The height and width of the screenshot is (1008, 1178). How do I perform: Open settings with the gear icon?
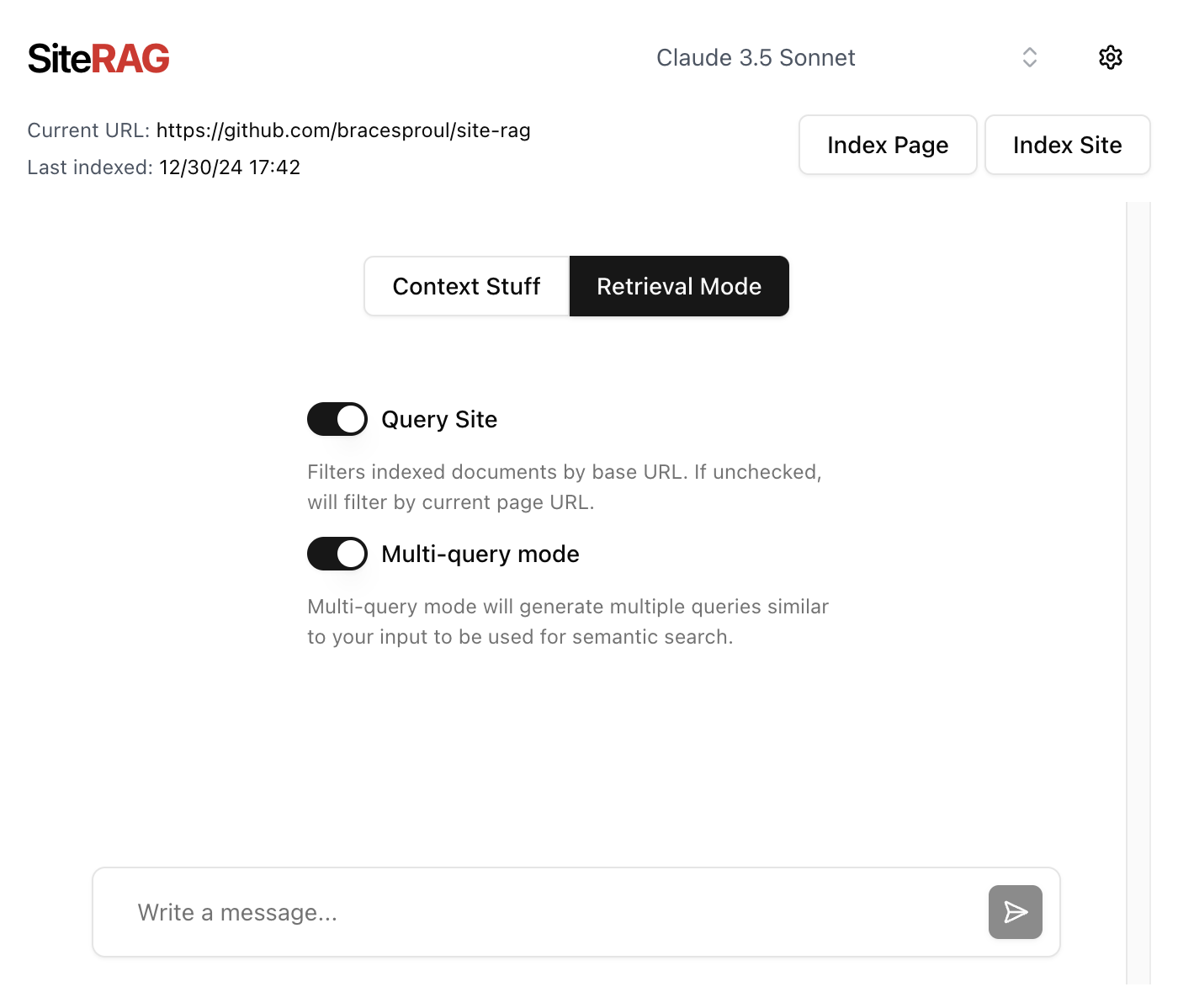tap(1111, 57)
